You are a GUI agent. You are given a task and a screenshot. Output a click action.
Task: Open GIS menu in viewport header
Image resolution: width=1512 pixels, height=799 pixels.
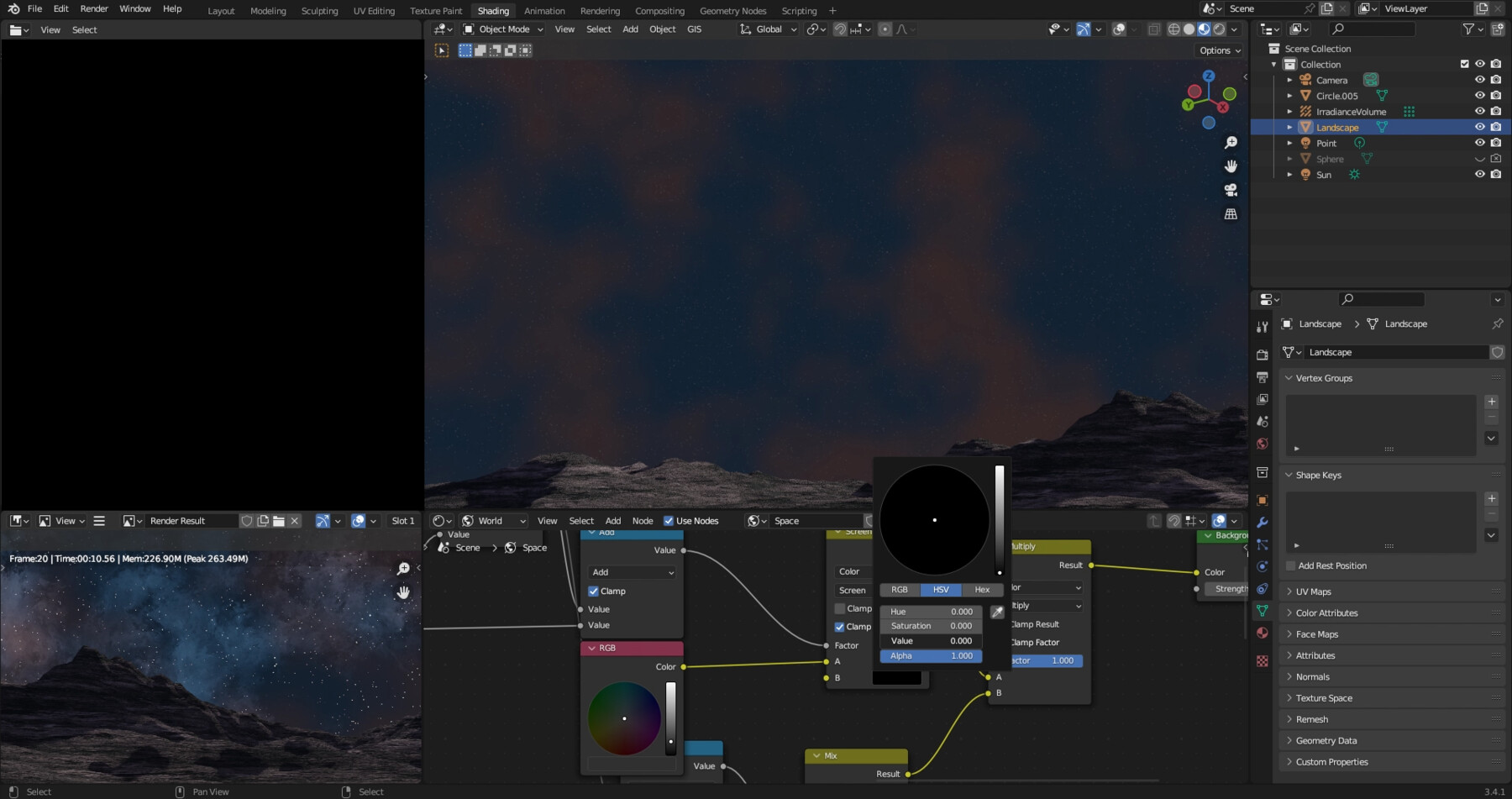point(694,29)
